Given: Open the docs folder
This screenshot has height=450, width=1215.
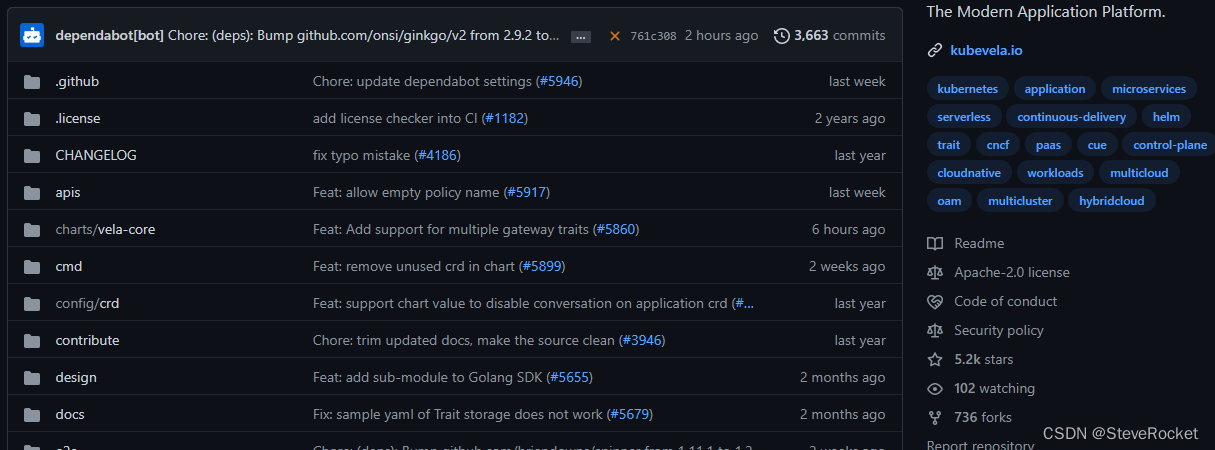Looking at the screenshot, I should pos(70,415).
